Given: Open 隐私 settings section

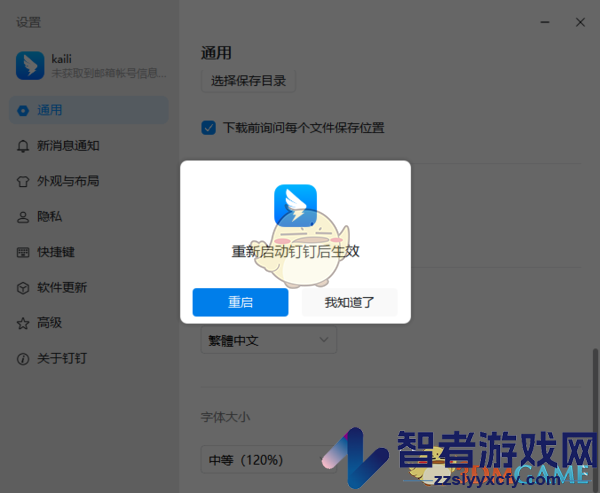Looking at the screenshot, I should pyautogui.click(x=89, y=217).
